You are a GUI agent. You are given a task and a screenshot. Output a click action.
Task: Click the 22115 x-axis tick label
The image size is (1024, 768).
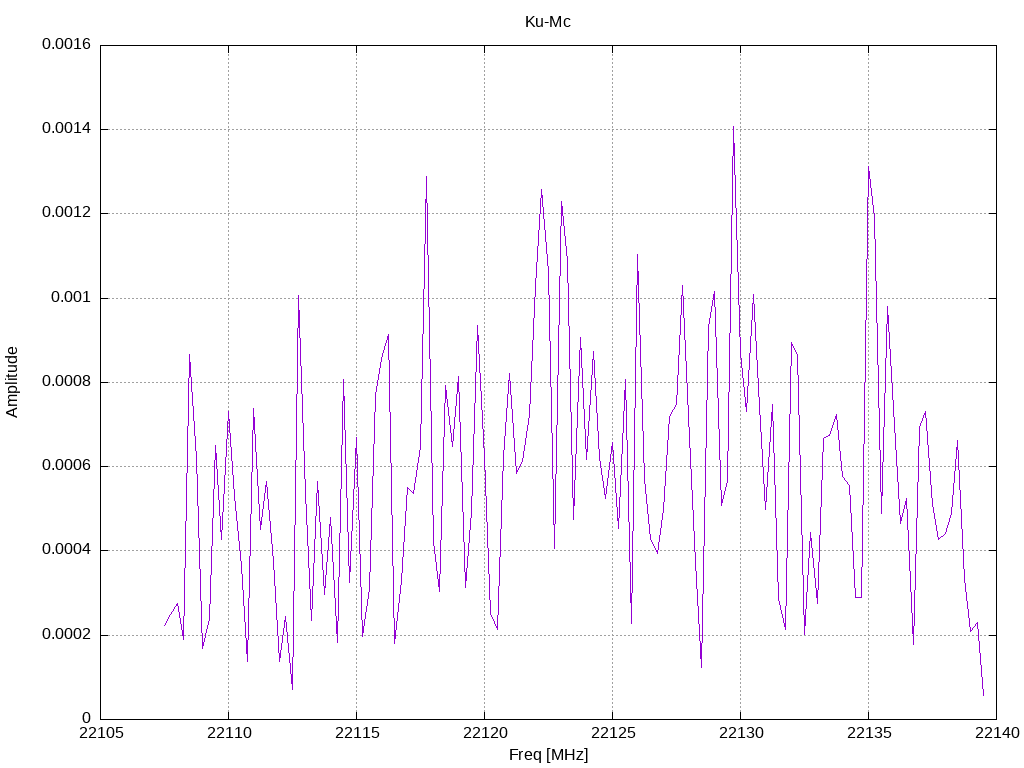click(x=357, y=733)
